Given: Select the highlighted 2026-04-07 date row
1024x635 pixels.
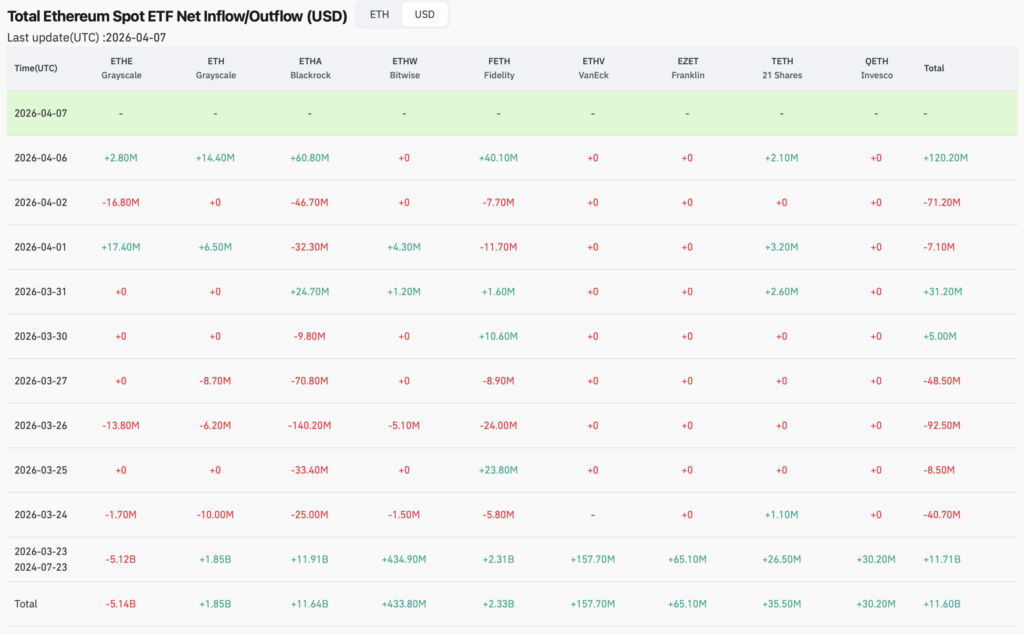Looking at the screenshot, I should (x=41, y=113).
